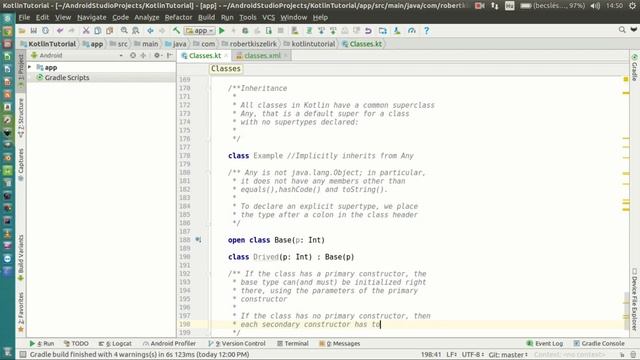Open the Navigate menu

pyautogui.click(x=91, y=18)
